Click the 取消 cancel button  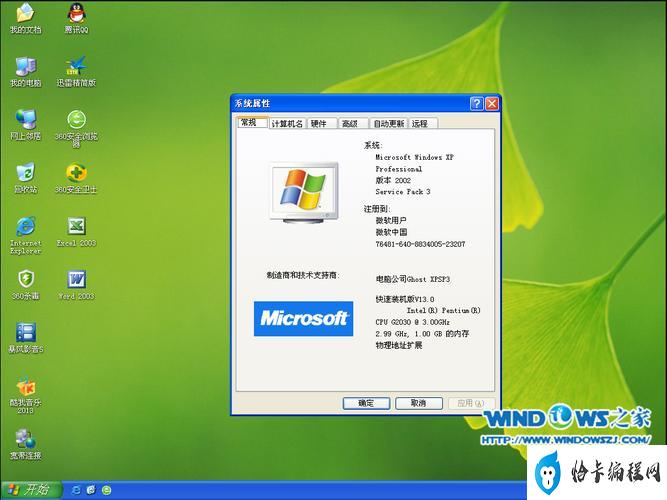pos(419,403)
